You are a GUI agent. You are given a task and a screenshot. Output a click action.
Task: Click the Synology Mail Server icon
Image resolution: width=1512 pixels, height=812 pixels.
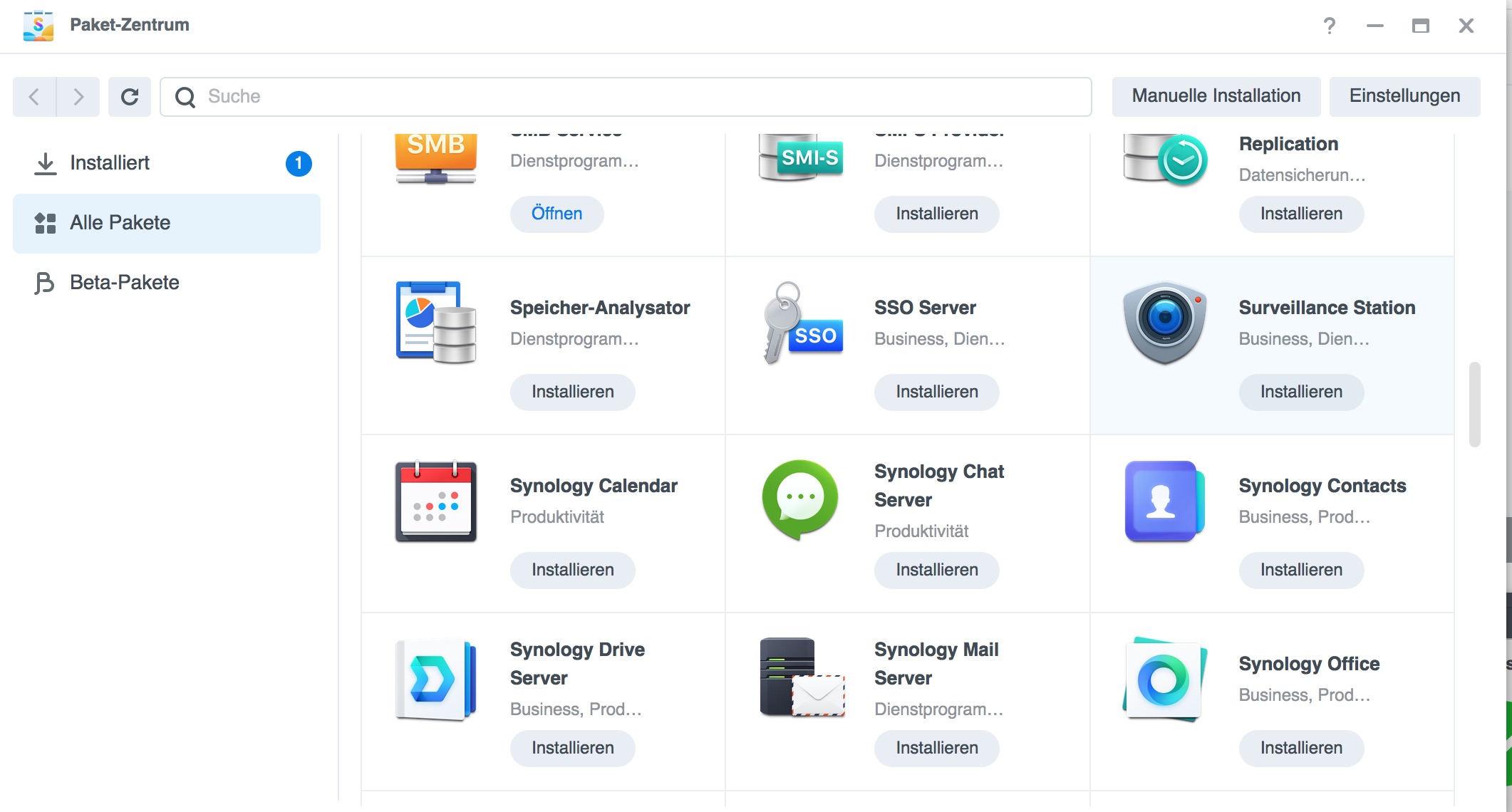[802, 677]
